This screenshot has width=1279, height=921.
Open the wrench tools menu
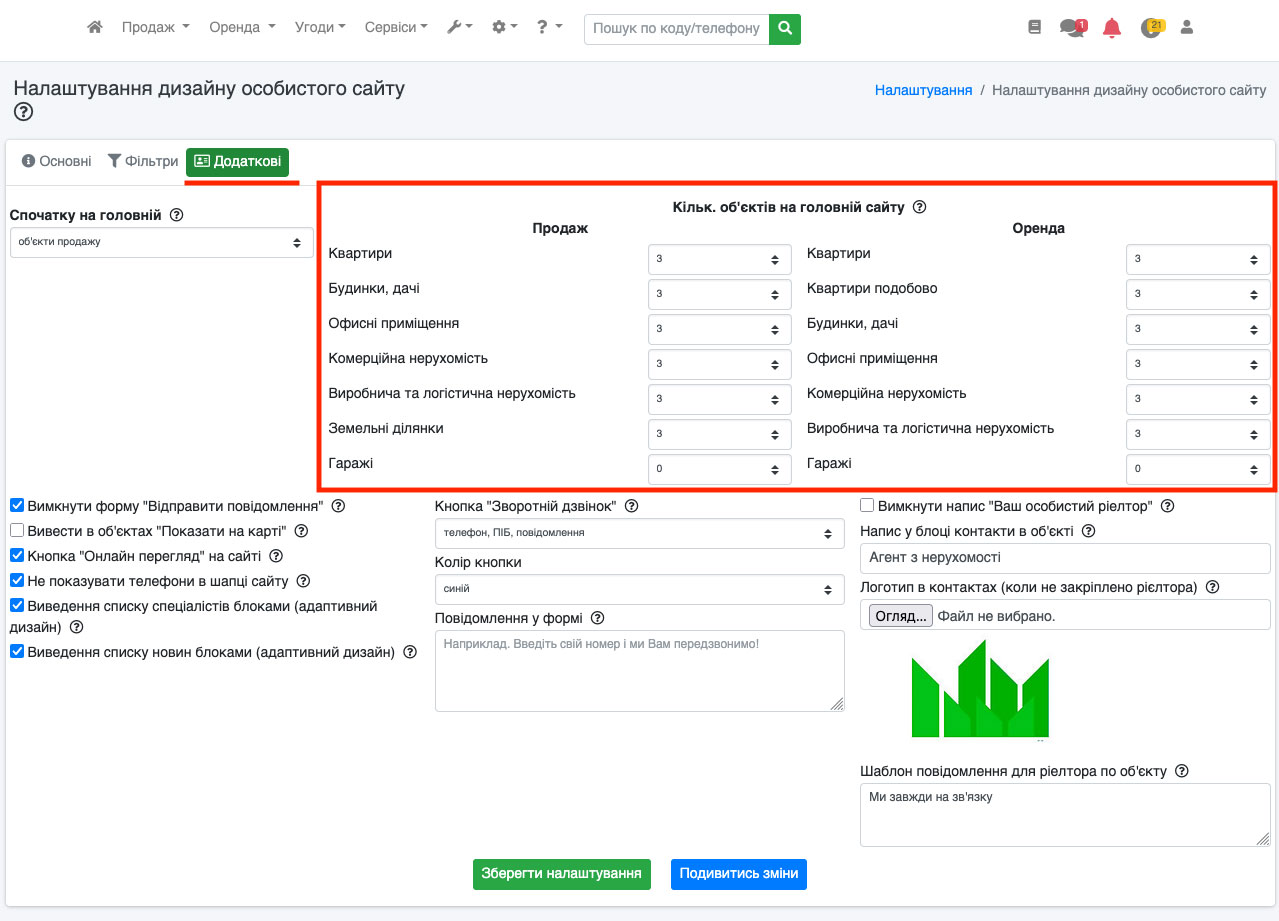pyautogui.click(x=459, y=28)
